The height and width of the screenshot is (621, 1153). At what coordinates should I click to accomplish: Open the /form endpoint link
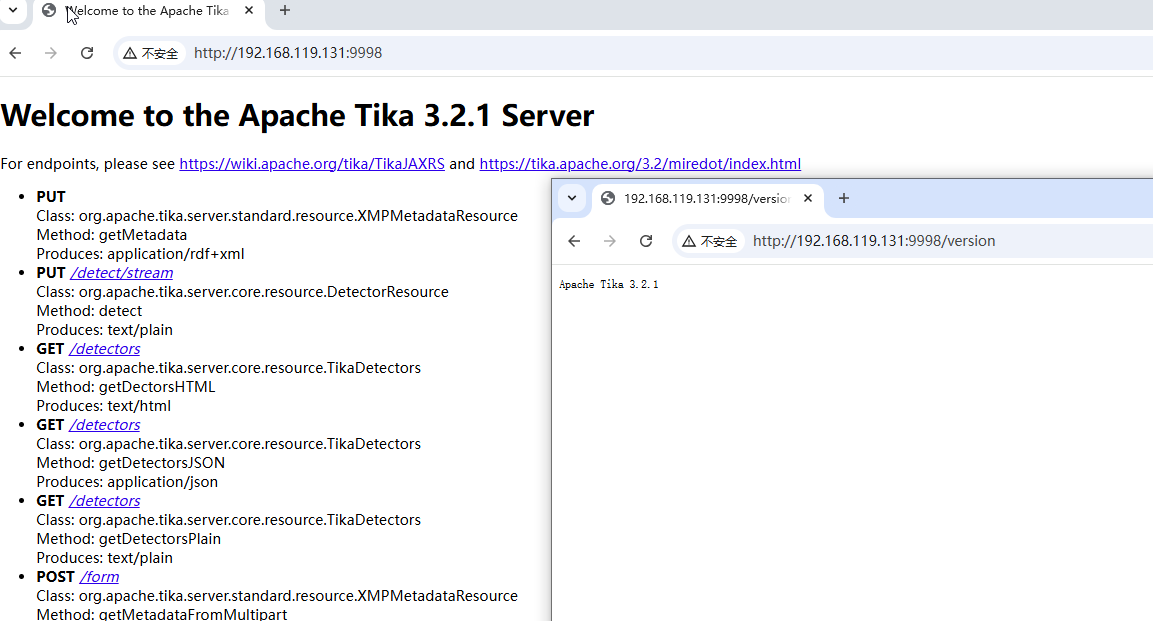pos(99,576)
